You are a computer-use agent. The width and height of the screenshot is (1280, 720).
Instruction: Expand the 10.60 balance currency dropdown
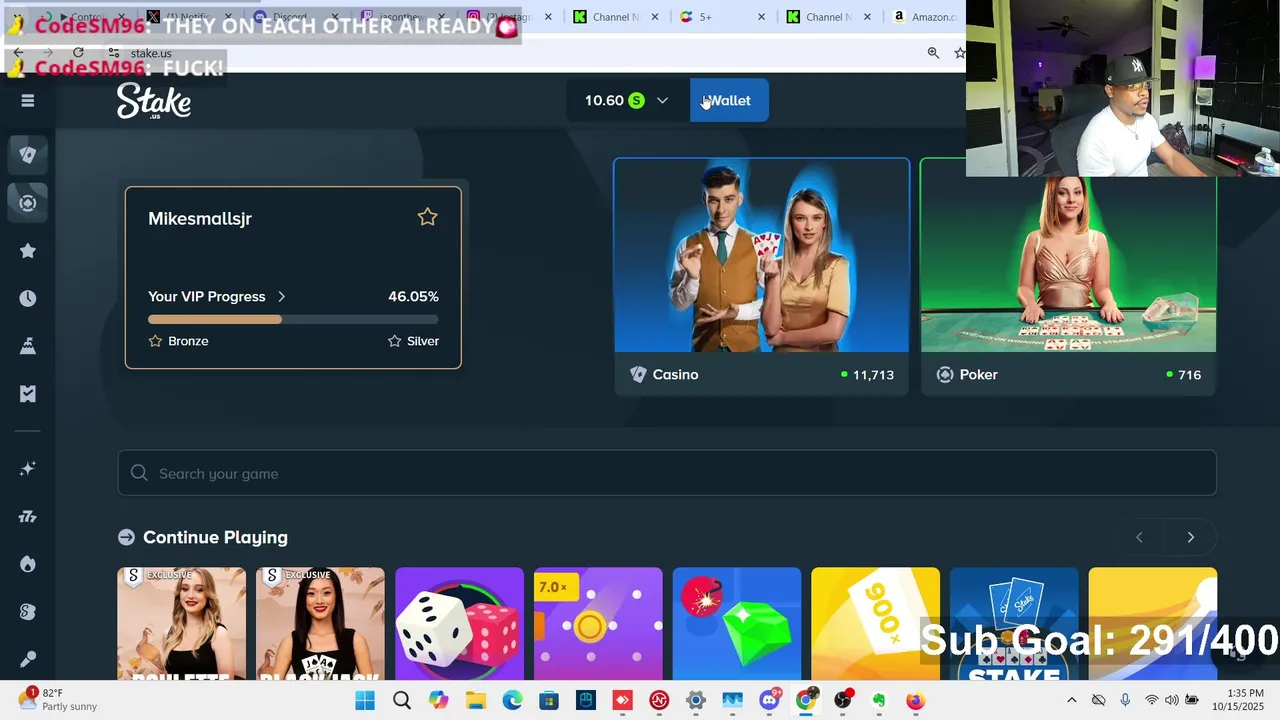(662, 100)
